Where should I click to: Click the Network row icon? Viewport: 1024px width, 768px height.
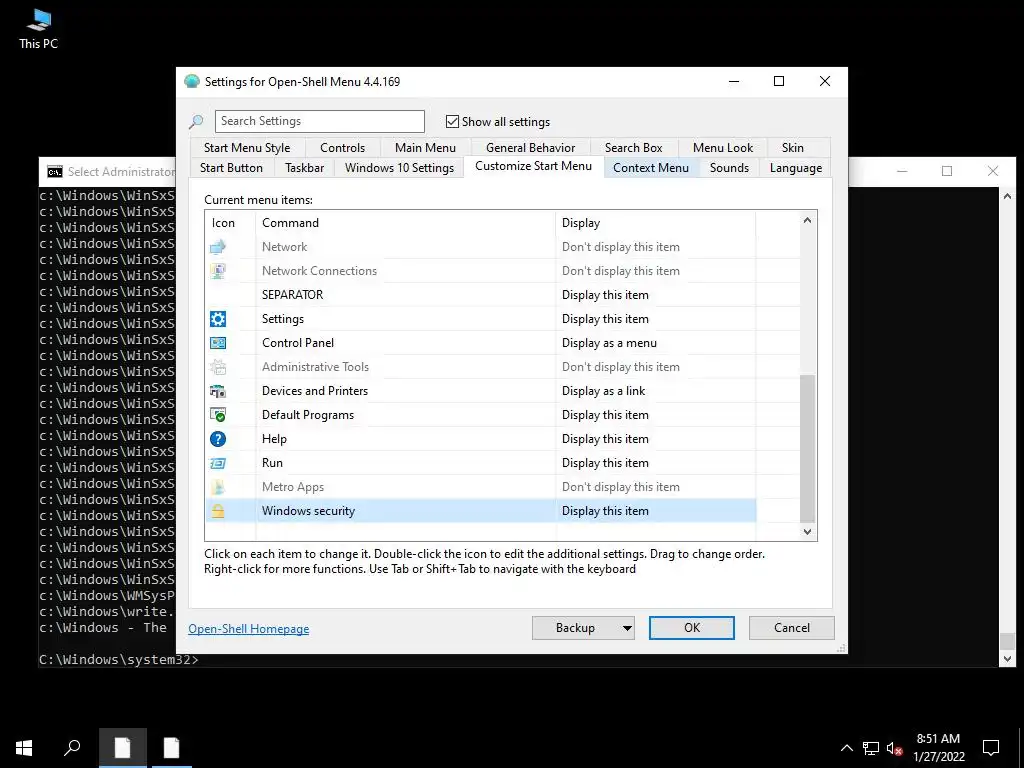pyautogui.click(x=218, y=247)
